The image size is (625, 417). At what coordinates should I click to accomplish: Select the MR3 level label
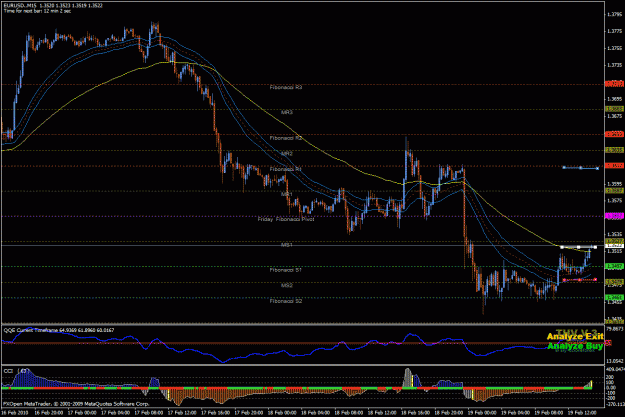pos(287,112)
